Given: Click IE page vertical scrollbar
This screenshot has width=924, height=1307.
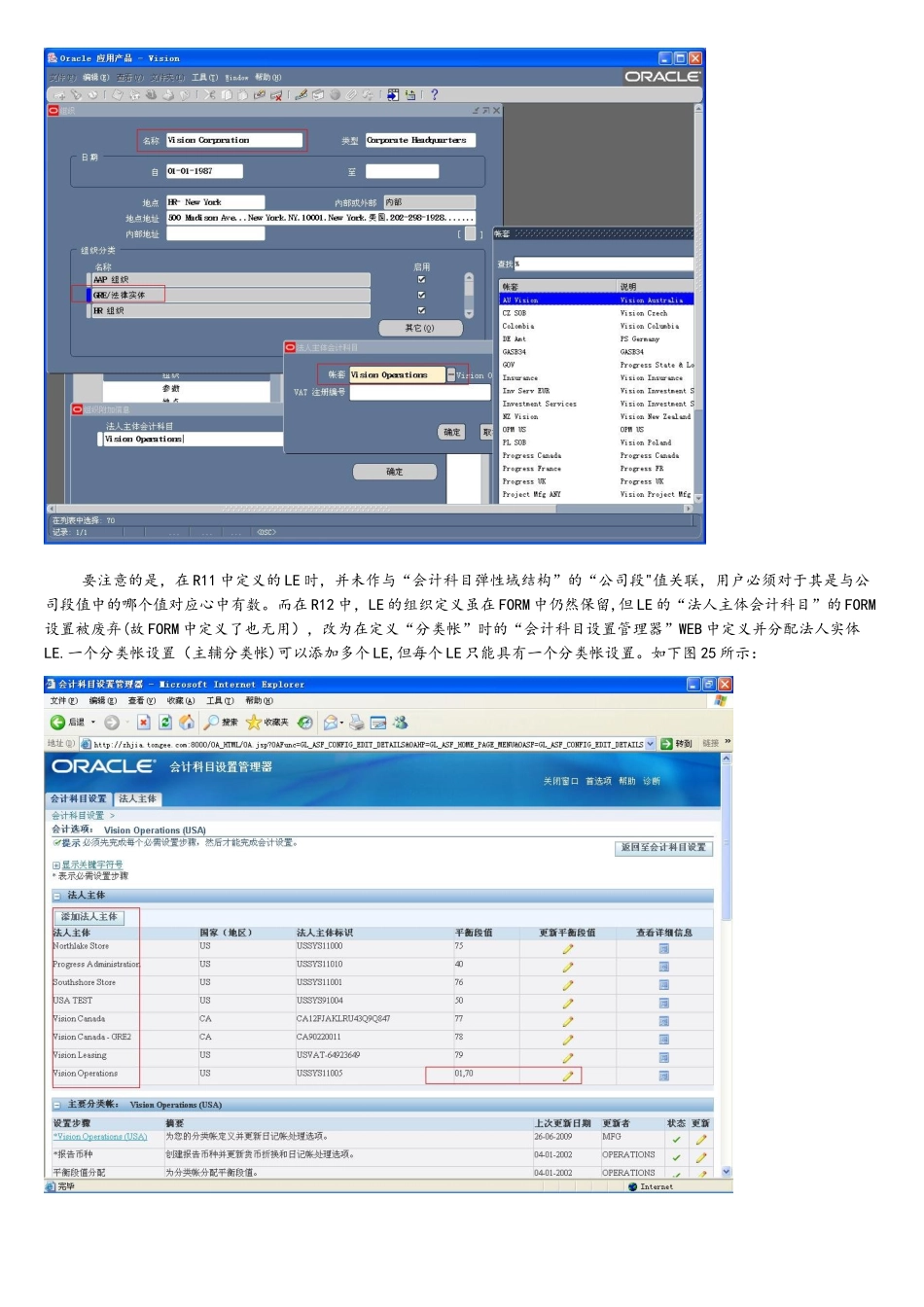Looking at the screenshot, I should pyautogui.click(x=727, y=964).
